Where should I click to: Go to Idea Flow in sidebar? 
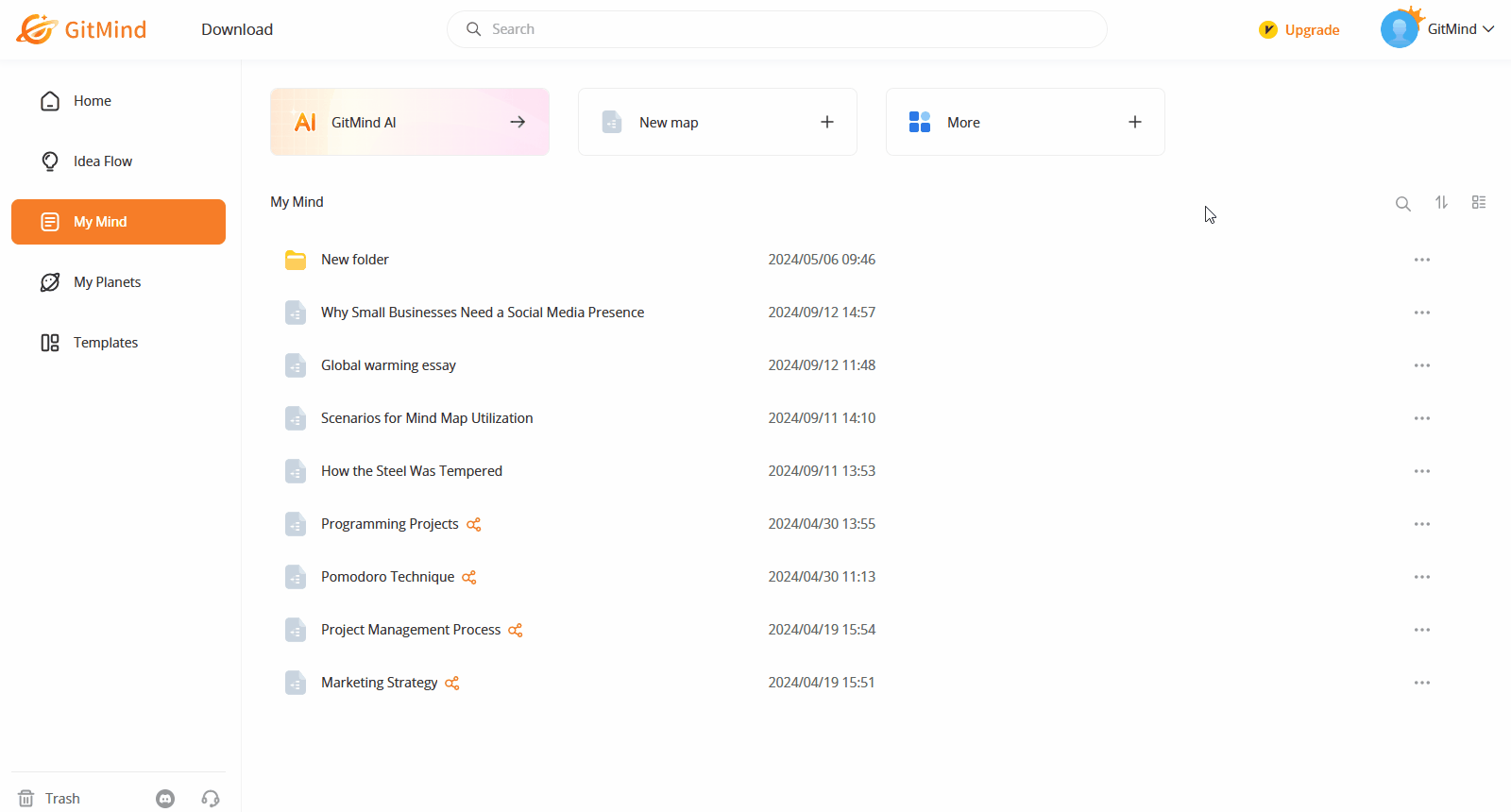pos(102,161)
